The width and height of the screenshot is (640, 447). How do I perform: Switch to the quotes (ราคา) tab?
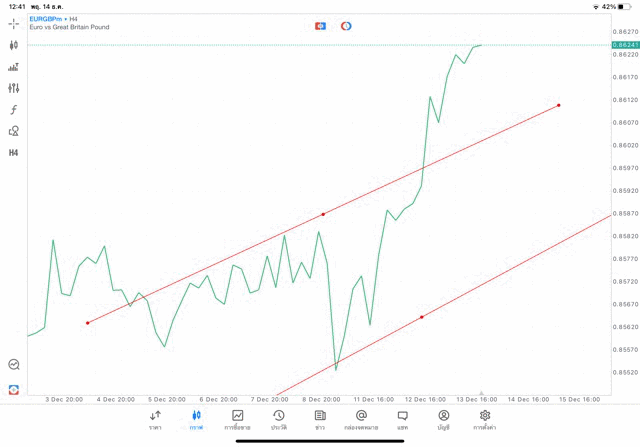coord(155,419)
